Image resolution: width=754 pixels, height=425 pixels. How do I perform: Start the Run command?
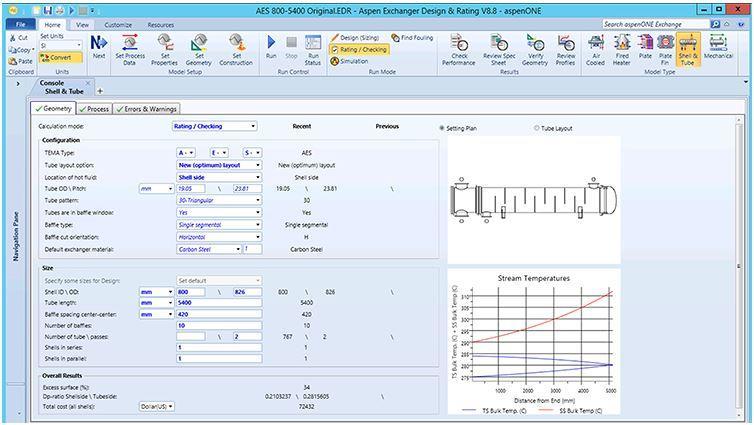pyautogui.click(x=271, y=47)
